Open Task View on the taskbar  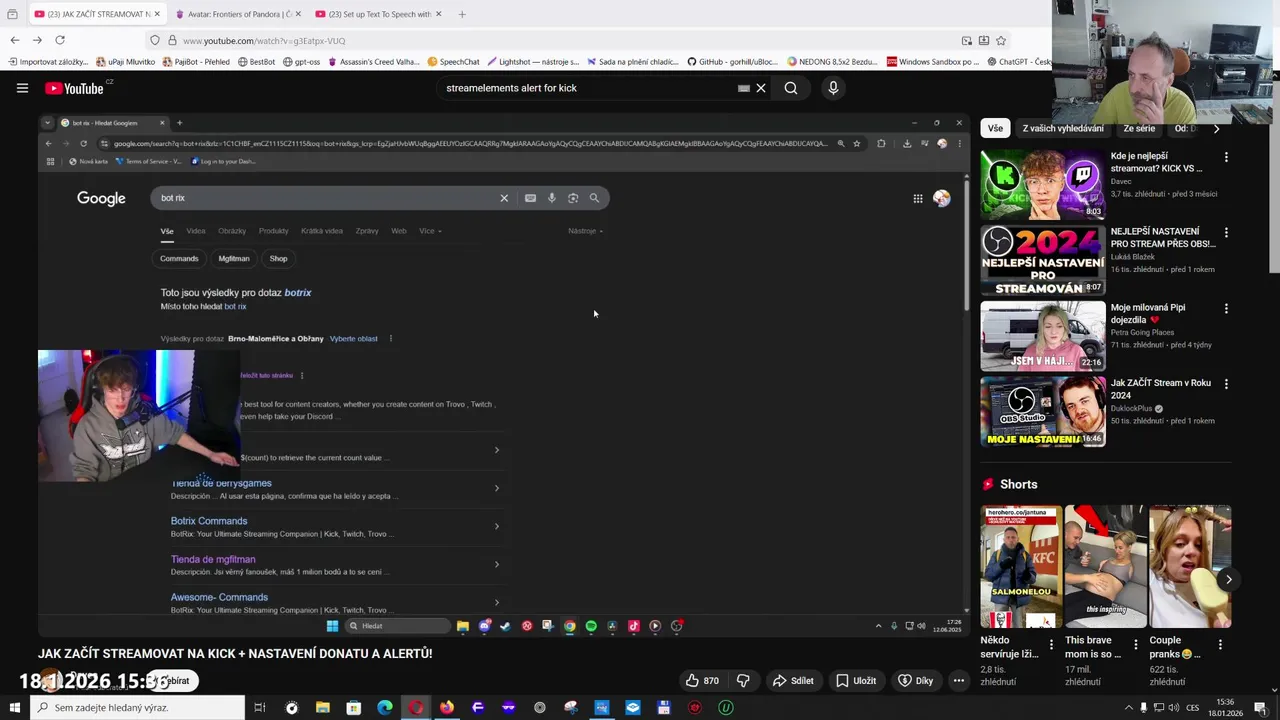[x=260, y=708]
